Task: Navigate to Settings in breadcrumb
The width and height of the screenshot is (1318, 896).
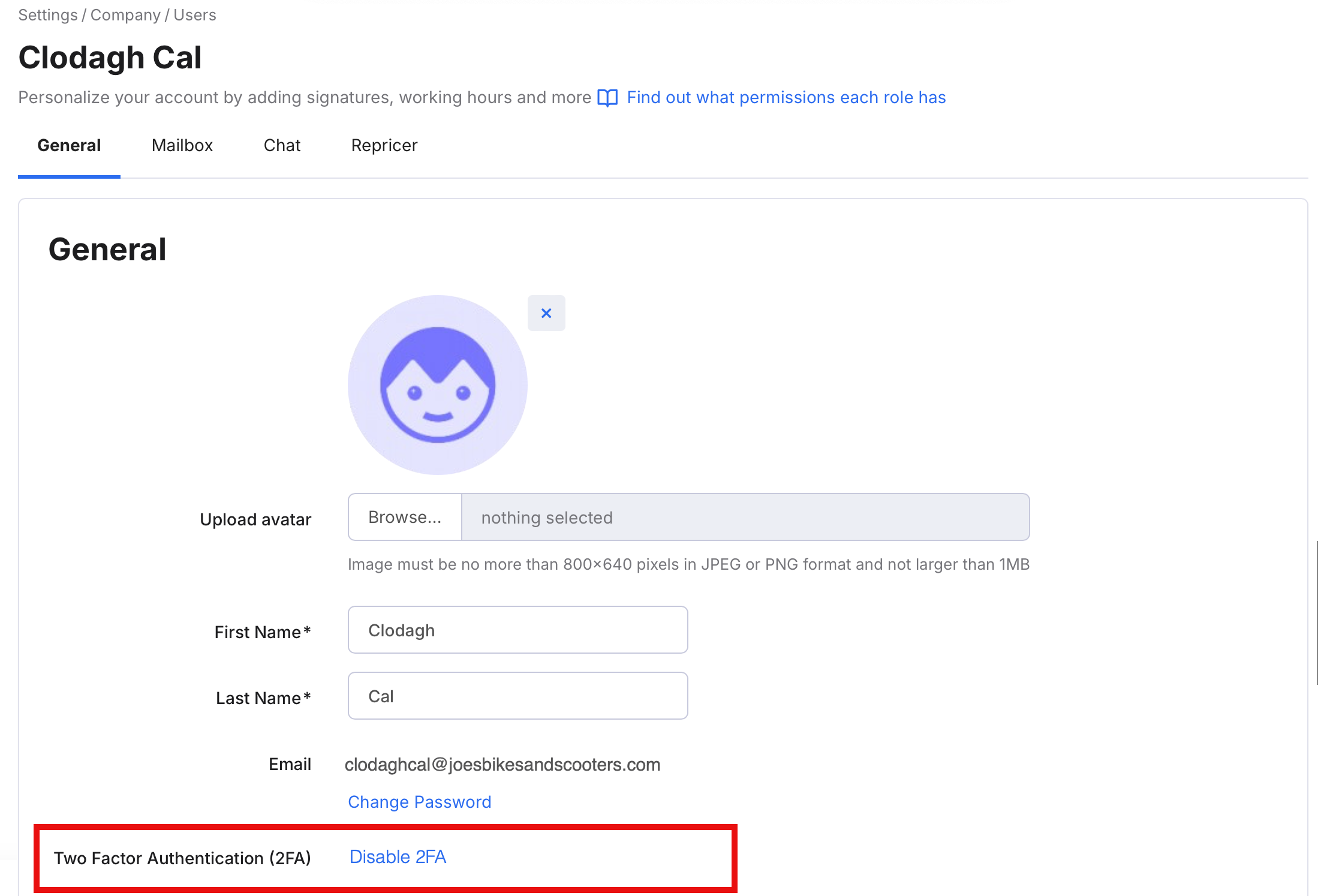Action: (48, 15)
